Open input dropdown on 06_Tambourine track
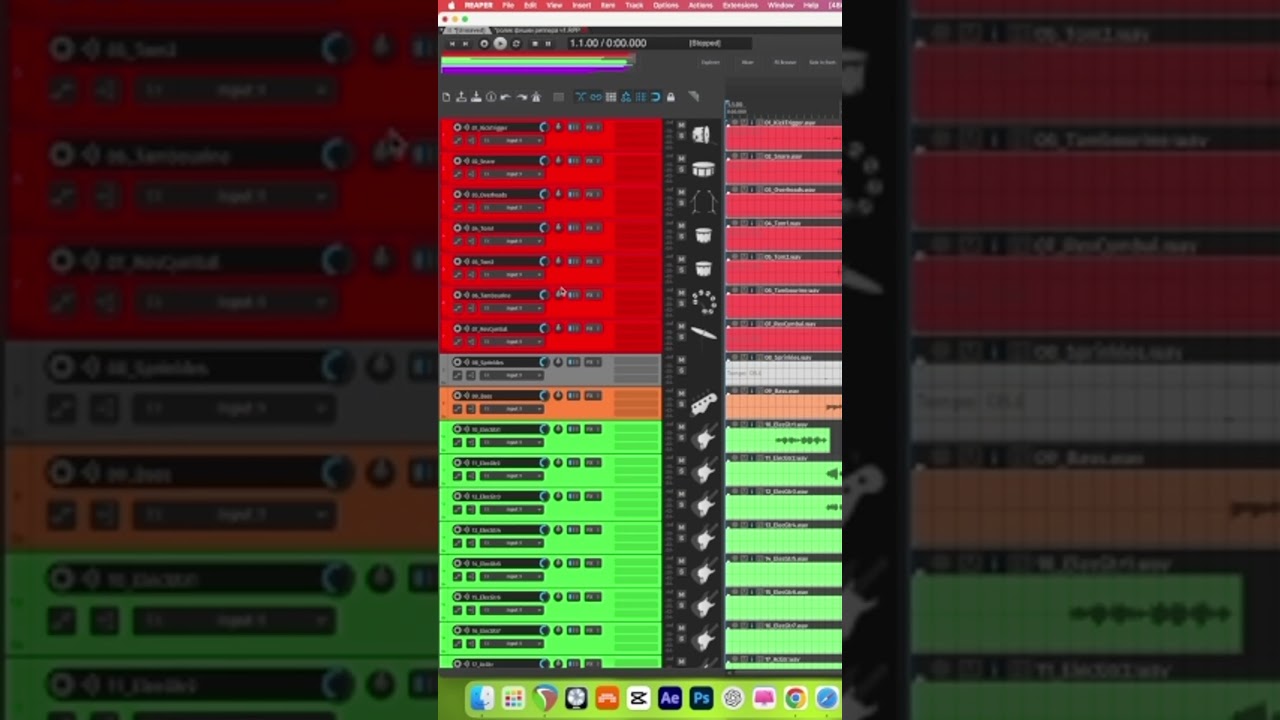 coord(512,308)
